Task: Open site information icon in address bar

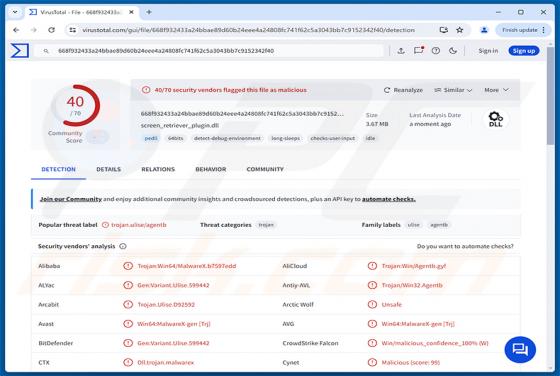Action: pos(72,30)
